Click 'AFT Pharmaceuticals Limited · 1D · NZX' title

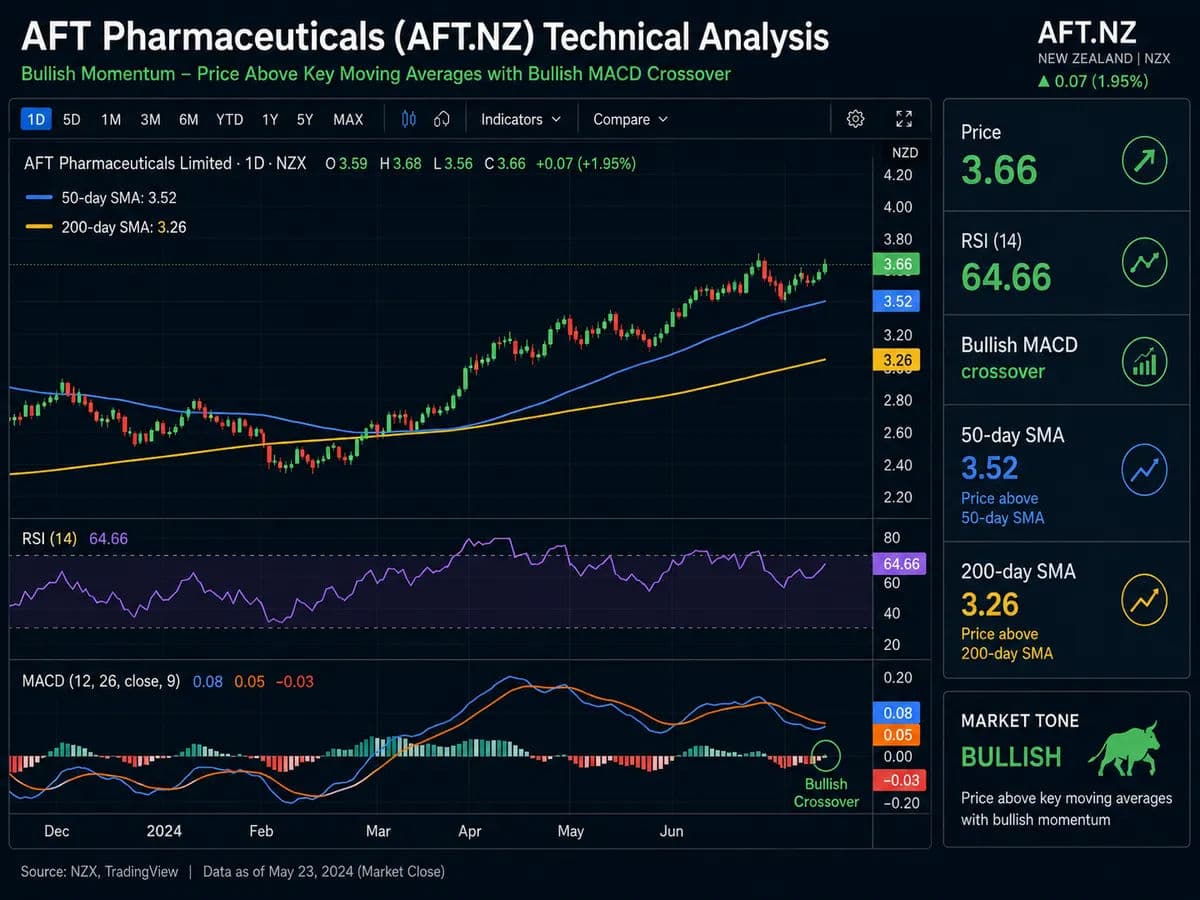(165, 163)
